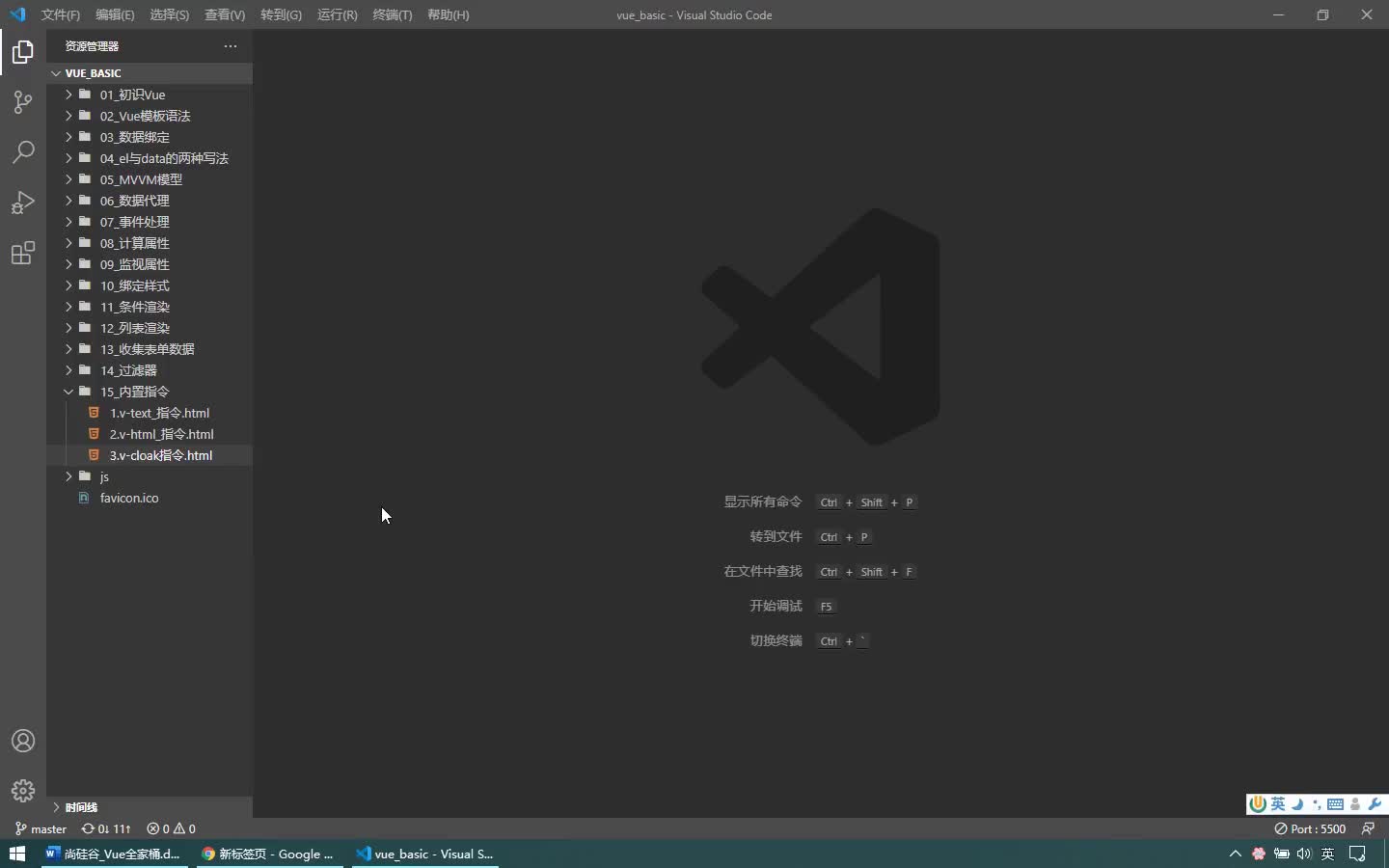Open 2.v-html_指令.html file
This screenshot has width=1389, height=868.
[x=150, y=434]
